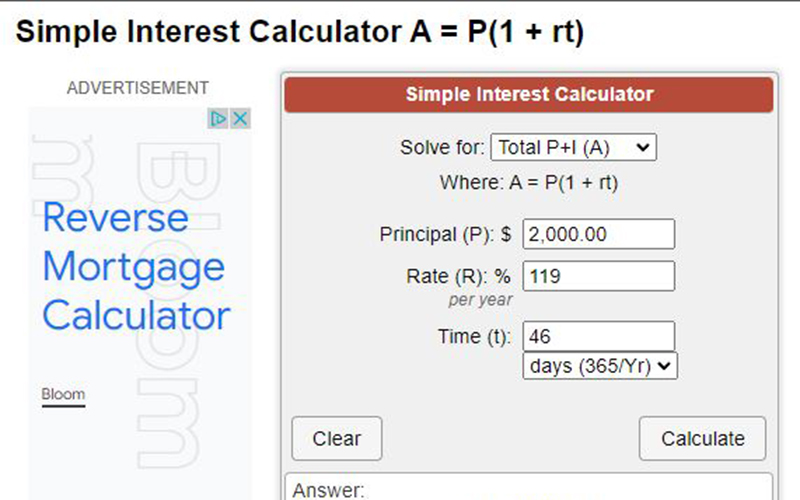800x500 pixels.
Task: Click inside the Answer box
Action: [529, 487]
